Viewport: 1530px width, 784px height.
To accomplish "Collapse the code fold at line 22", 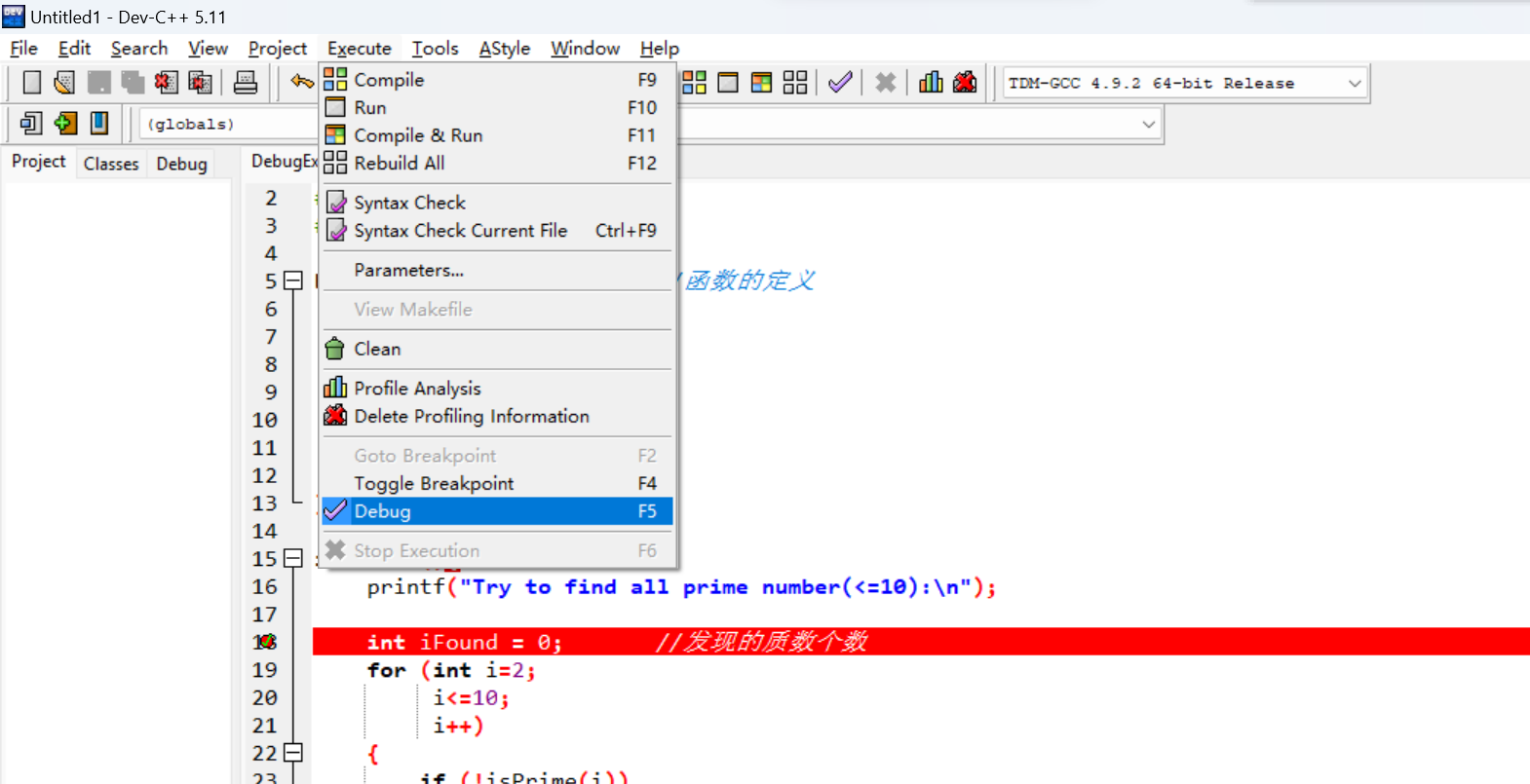I will (x=293, y=753).
